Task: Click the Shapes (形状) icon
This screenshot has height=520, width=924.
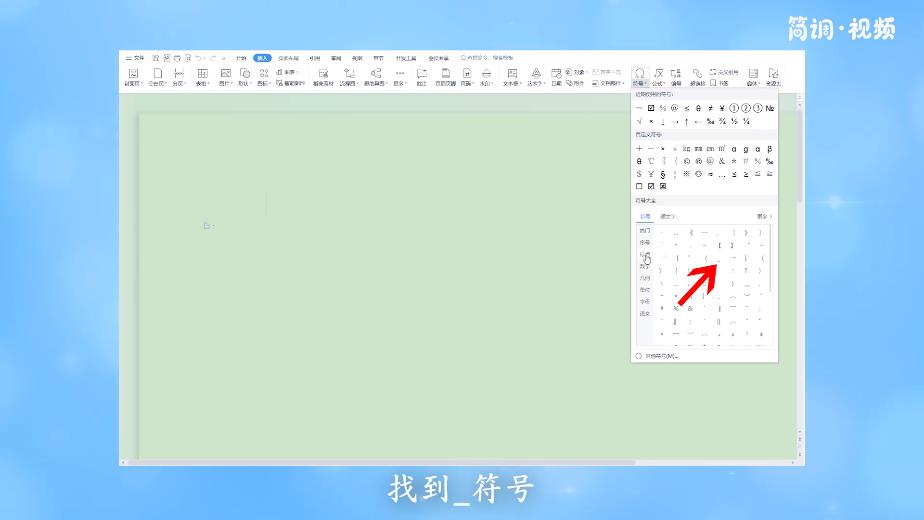Action: [x=243, y=77]
